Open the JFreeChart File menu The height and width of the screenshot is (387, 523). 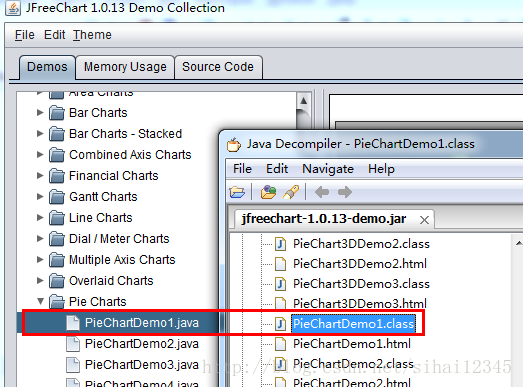pos(25,35)
